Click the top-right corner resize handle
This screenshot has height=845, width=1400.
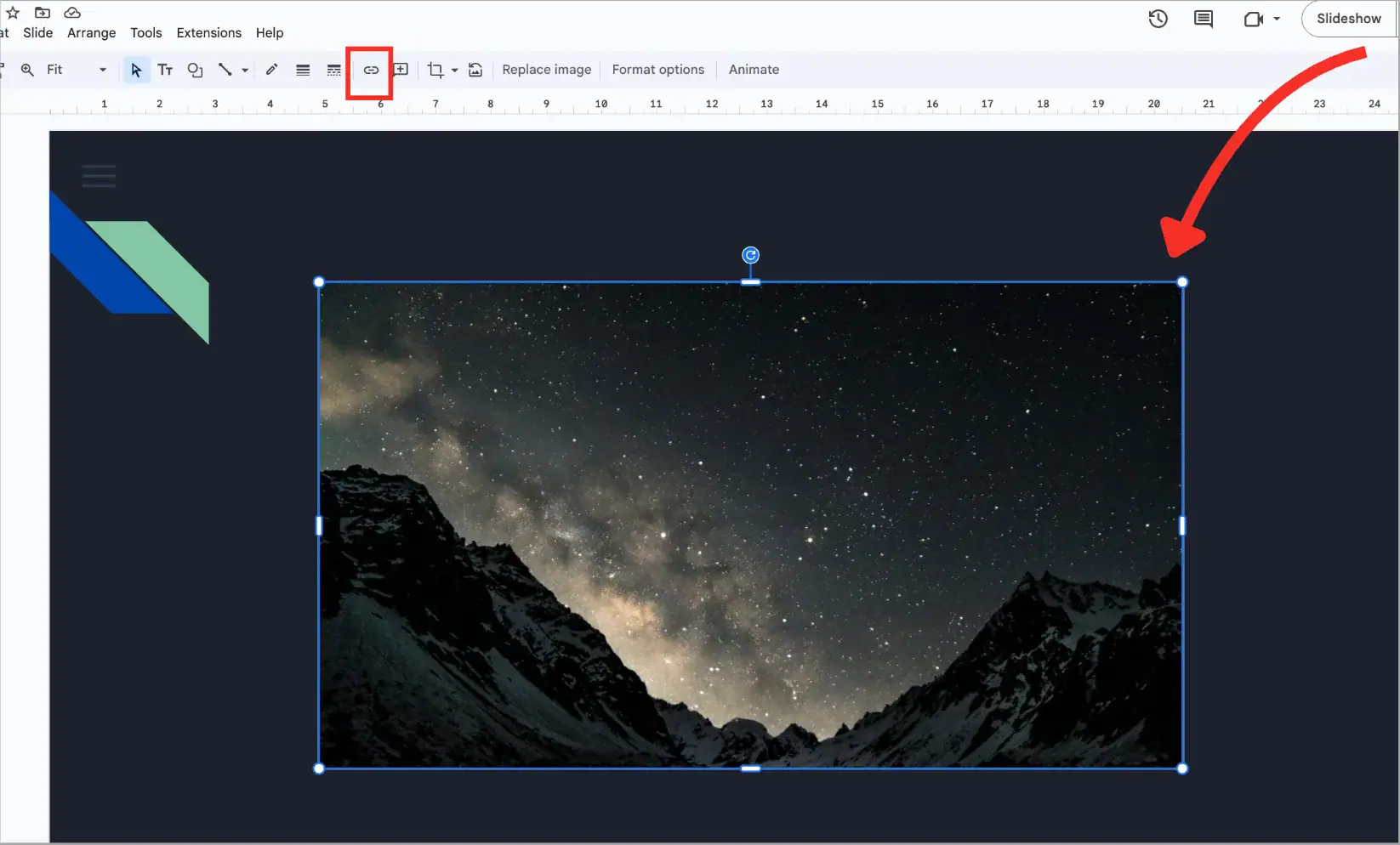1182,282
